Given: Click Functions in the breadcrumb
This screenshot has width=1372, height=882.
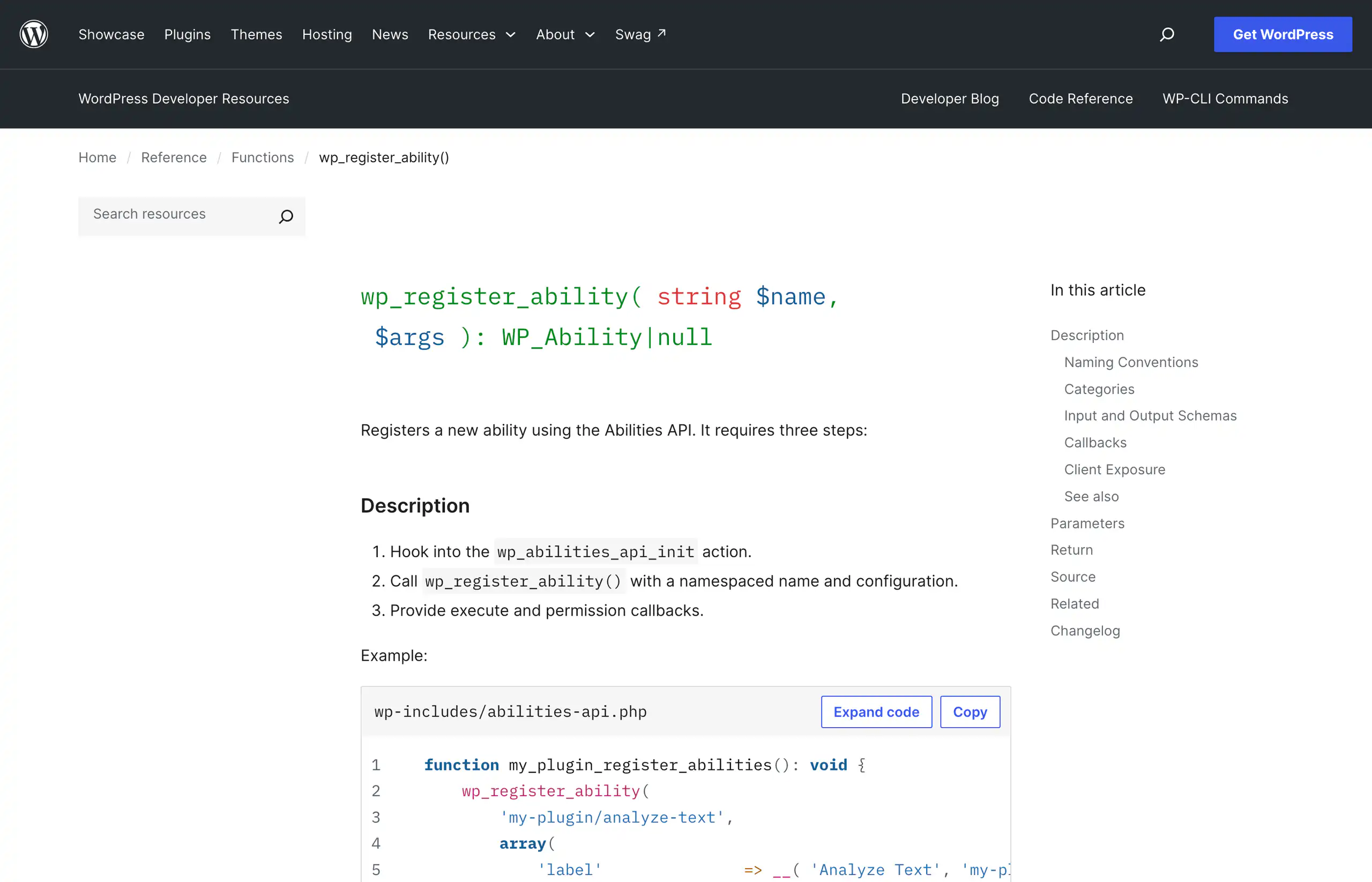Looking at the screenshot, I should click(x=263, y=158).
